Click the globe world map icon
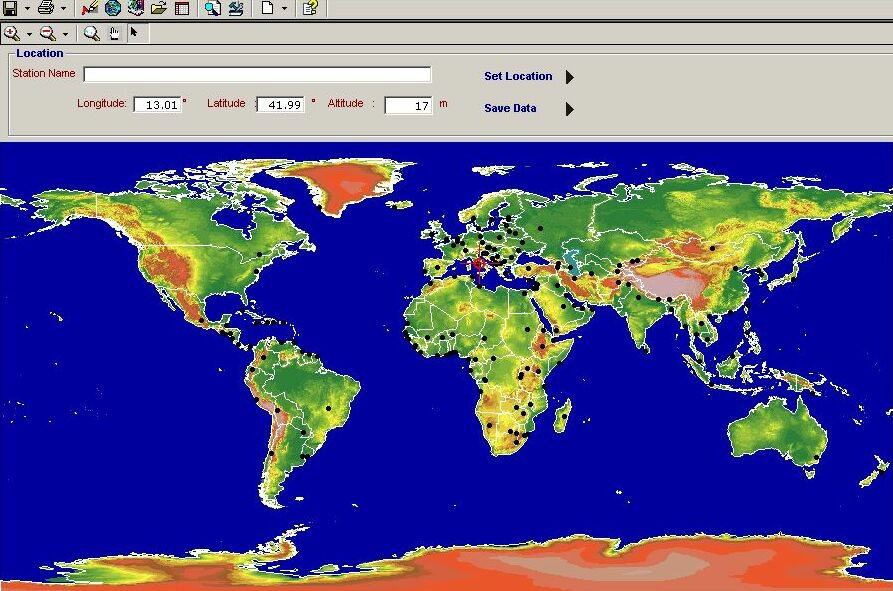 click(112, 10)
